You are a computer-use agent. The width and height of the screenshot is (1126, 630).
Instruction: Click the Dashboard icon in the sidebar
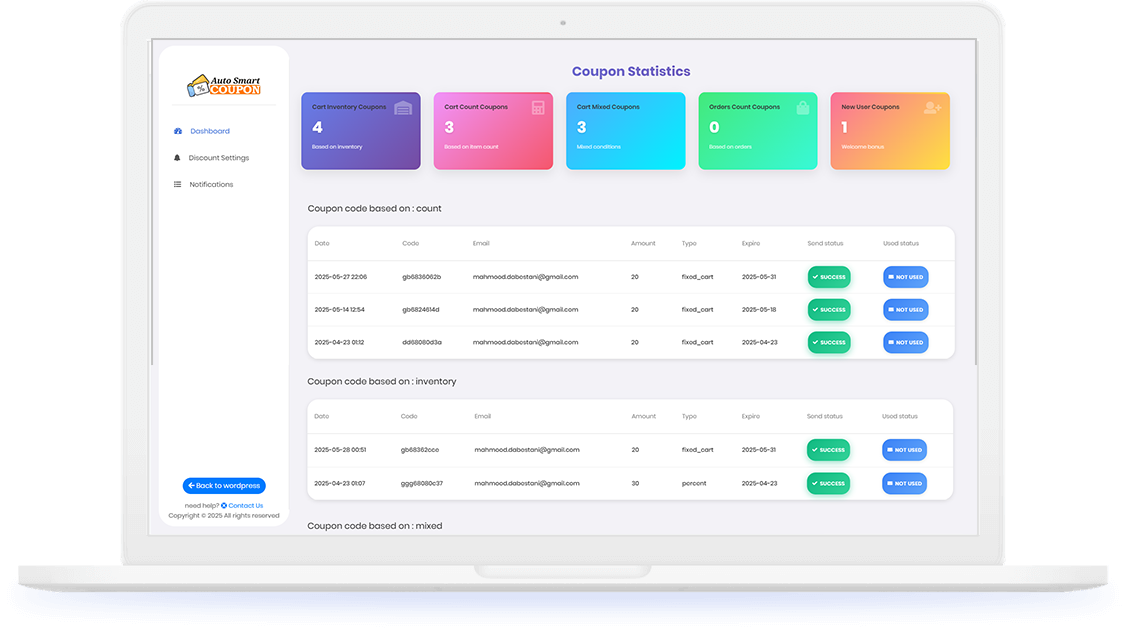[x=177, y=131]
